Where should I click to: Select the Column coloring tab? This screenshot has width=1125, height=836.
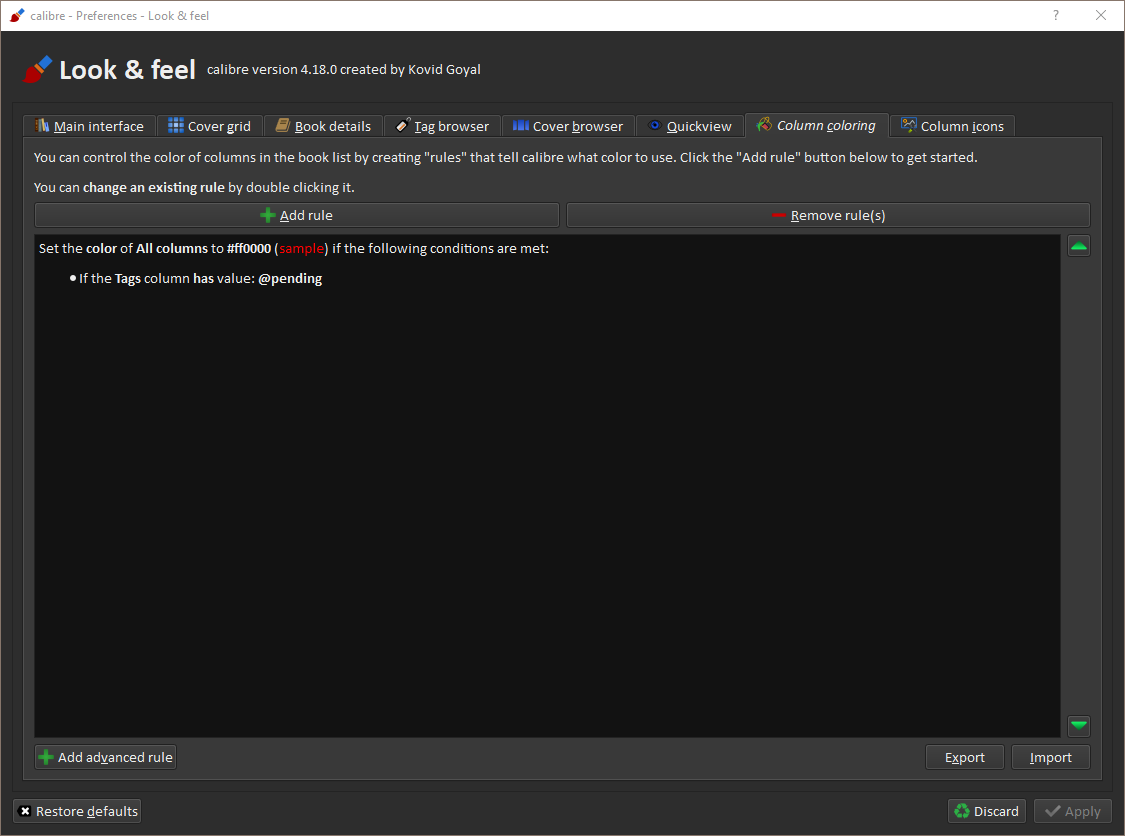click(x=816, y=126)
